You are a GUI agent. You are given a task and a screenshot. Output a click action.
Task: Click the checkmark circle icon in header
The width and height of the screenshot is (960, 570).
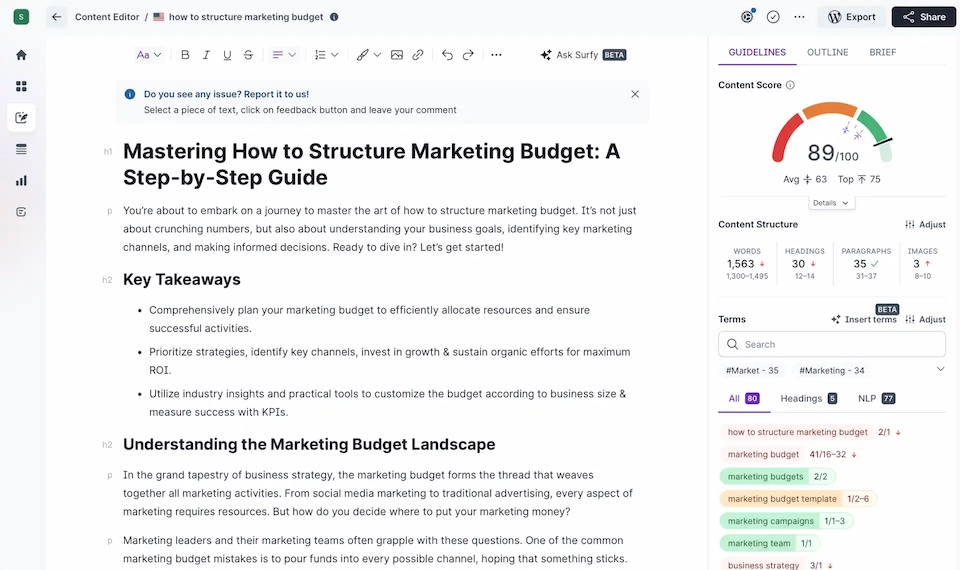coord(773,17)
